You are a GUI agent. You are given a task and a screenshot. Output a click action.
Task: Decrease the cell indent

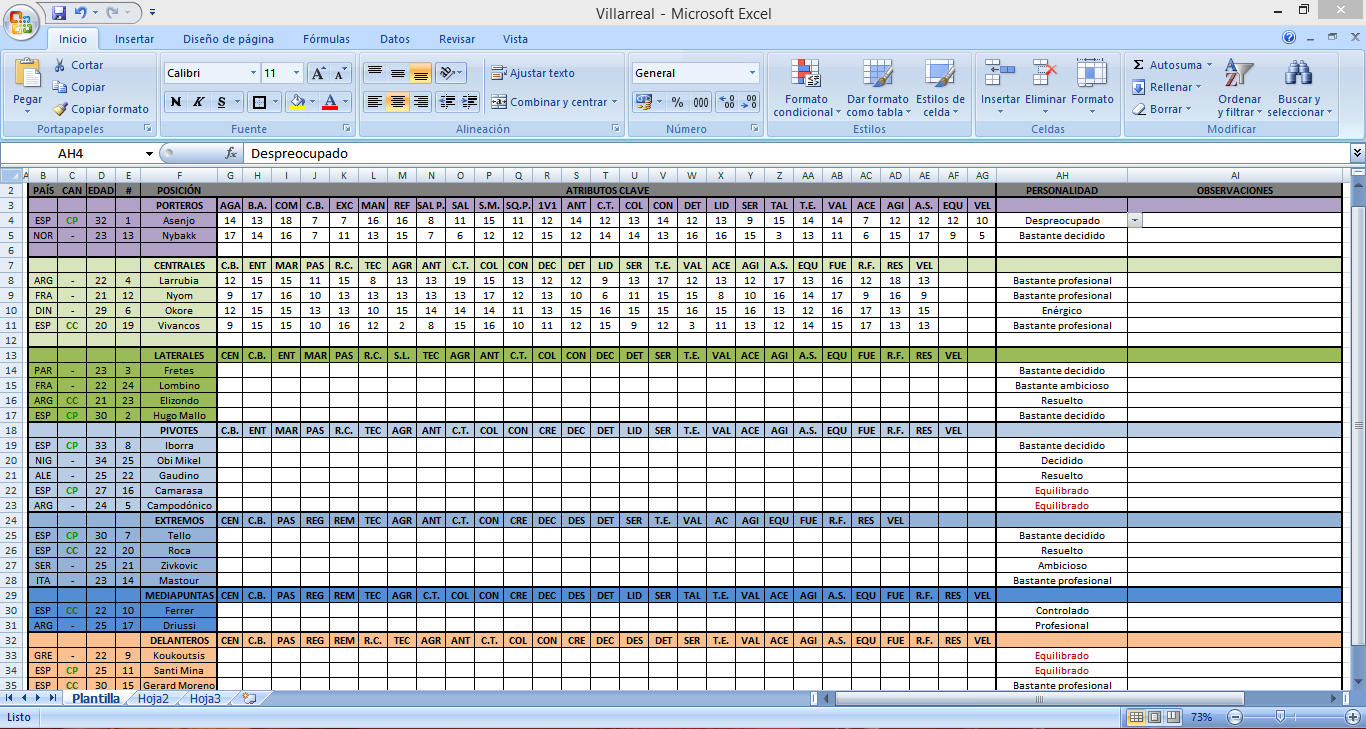tap(446, 101)
